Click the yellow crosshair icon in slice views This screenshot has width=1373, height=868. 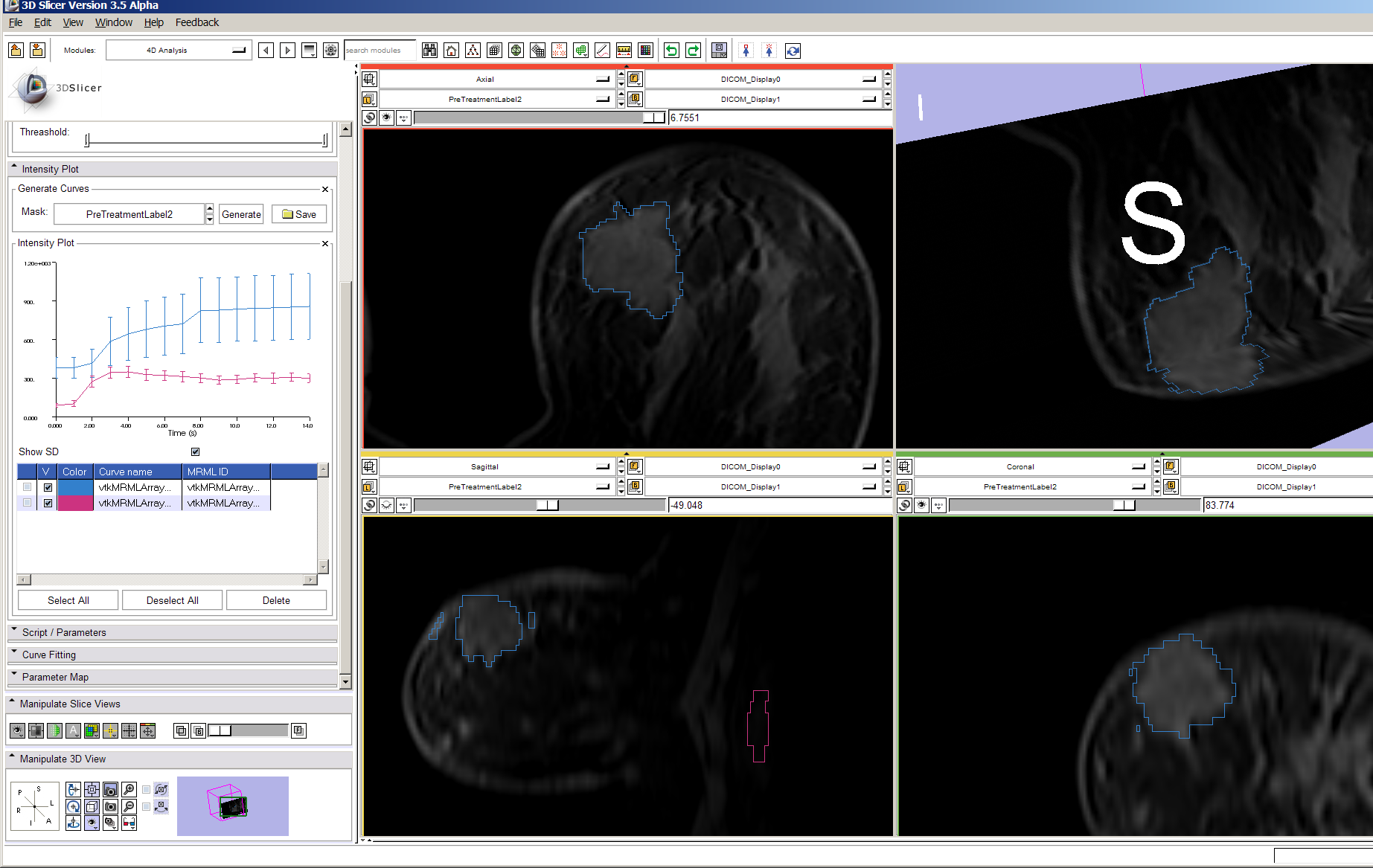110,730
